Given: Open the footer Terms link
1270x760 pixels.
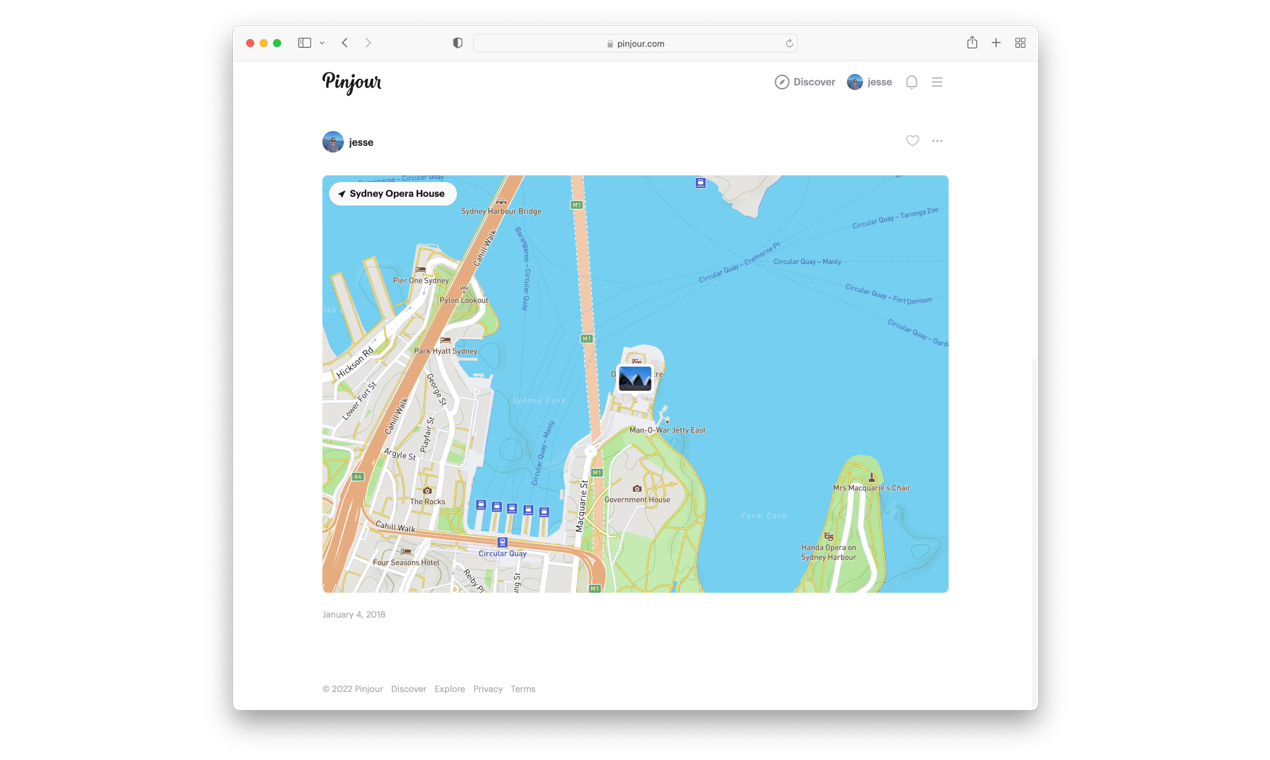Looking at the screenshot, I should [x=523, y=689].
